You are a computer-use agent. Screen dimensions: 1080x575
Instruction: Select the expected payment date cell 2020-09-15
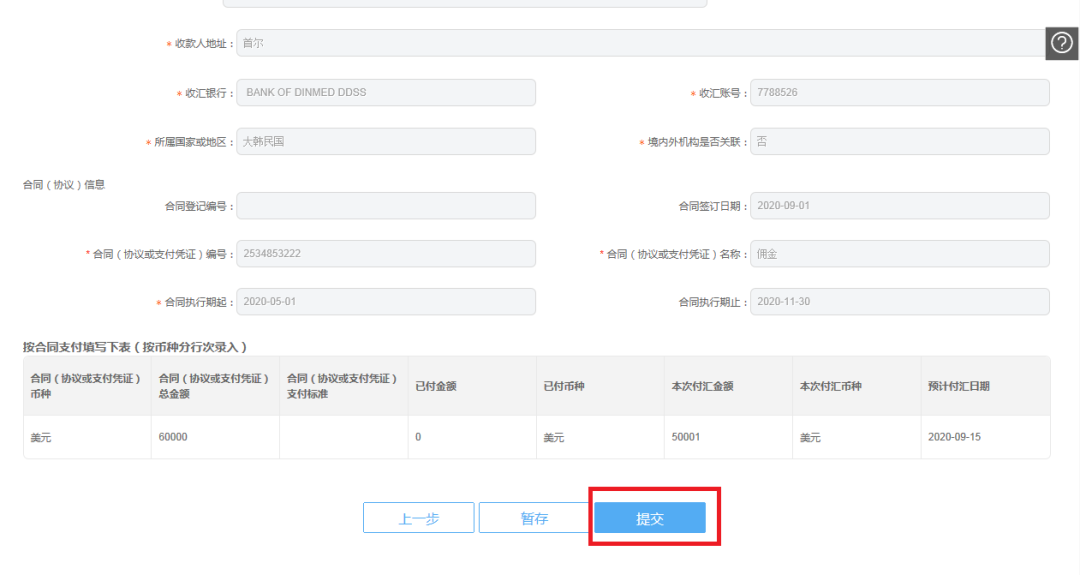click(x=986, y=437)
